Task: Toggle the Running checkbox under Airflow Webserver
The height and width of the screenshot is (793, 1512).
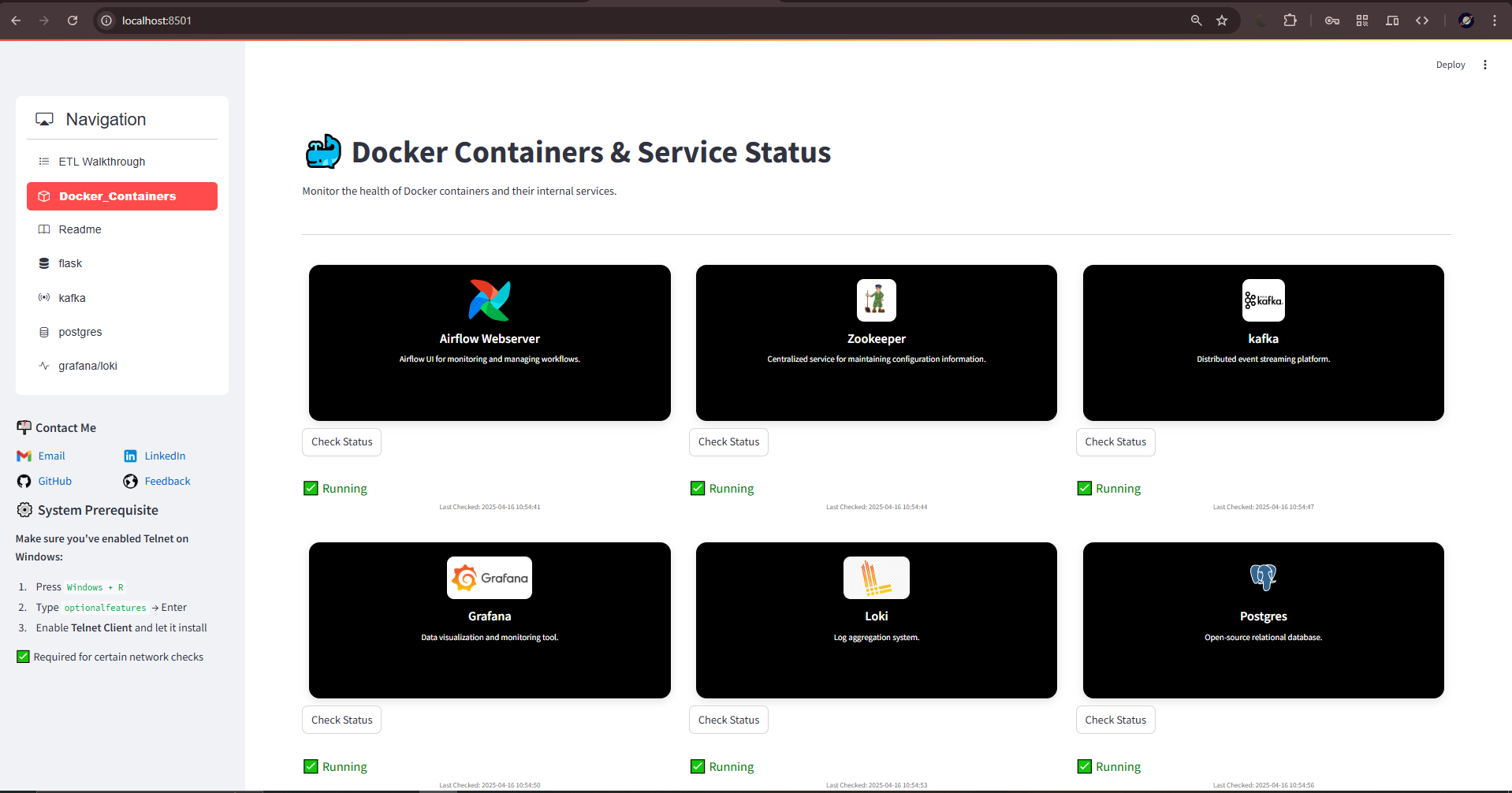Action: point(310,488)
